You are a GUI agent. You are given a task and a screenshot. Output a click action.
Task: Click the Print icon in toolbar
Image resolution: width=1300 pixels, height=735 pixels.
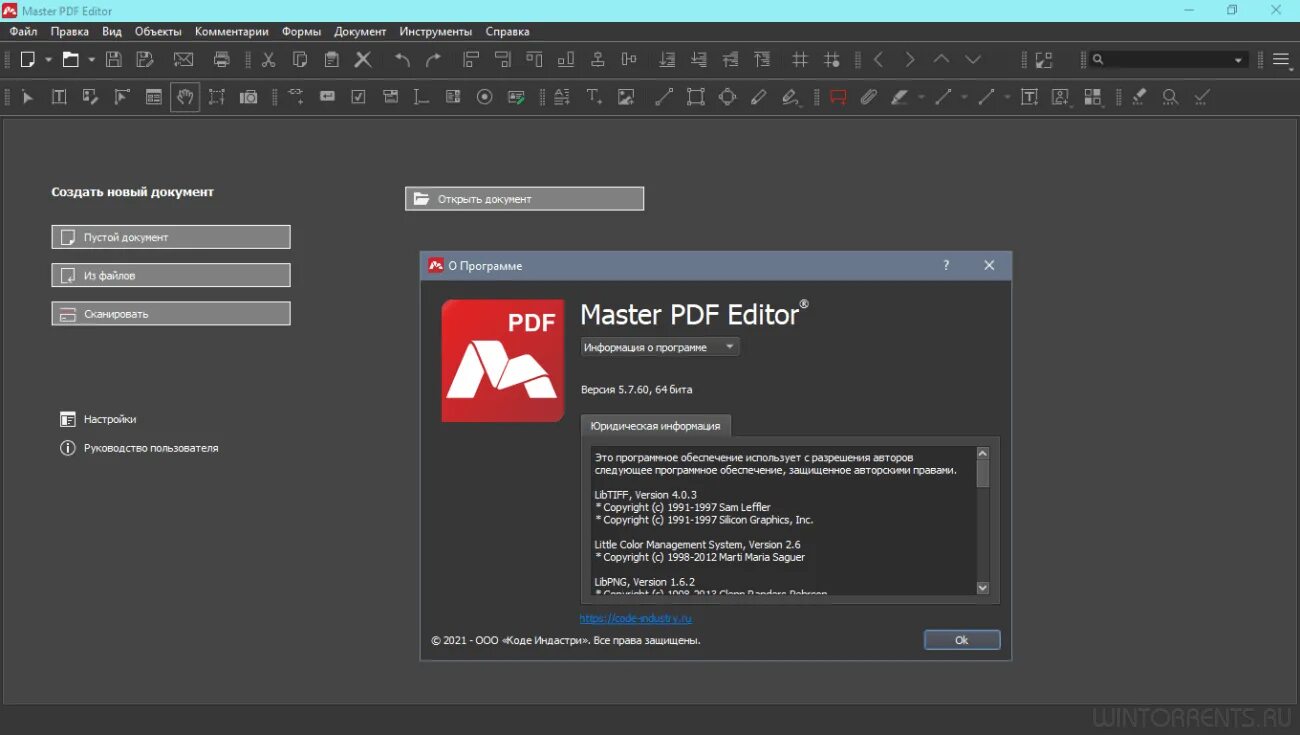pyautogui.click(x=222, y=60)
